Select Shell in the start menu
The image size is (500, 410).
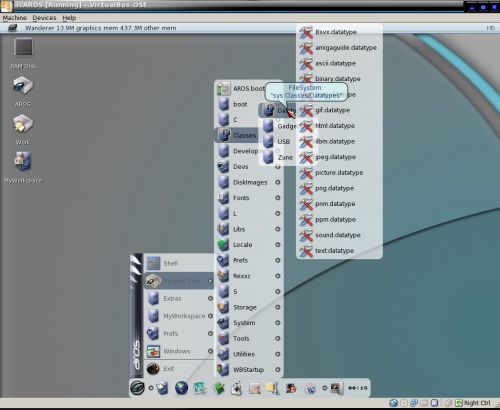tap(179, 263)
